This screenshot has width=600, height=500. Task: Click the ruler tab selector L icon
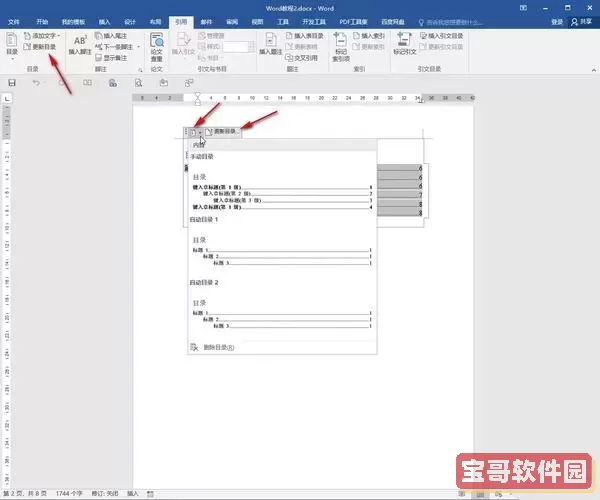pos(7,99)
